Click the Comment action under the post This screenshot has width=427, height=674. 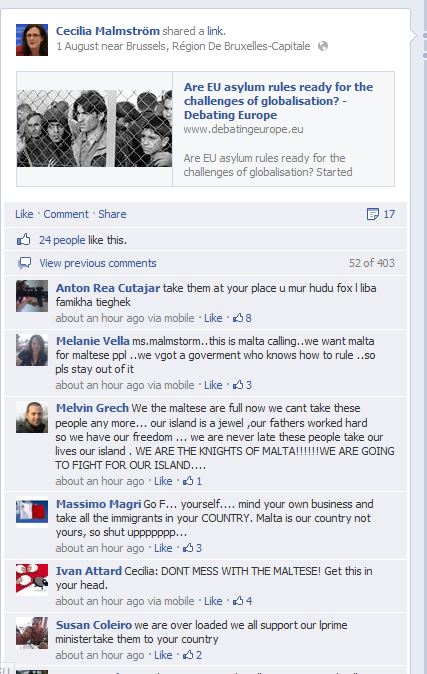66,214
